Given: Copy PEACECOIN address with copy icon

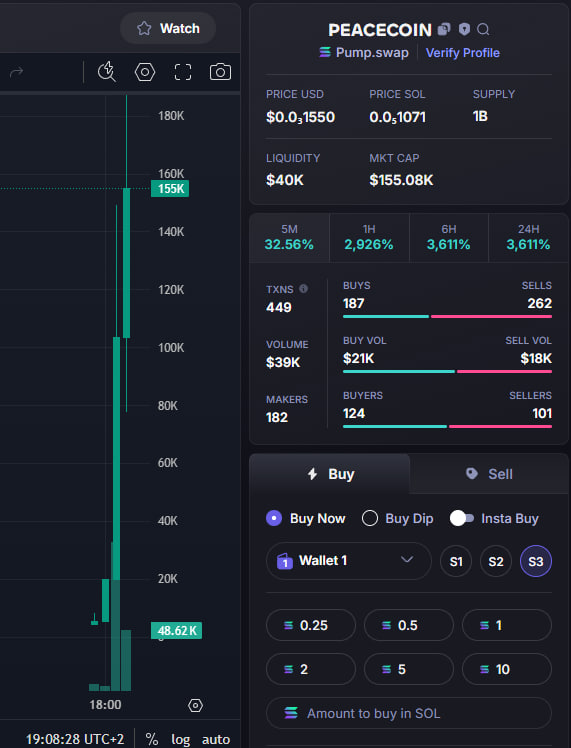Looking at the screenshot, I should (444, 30).
